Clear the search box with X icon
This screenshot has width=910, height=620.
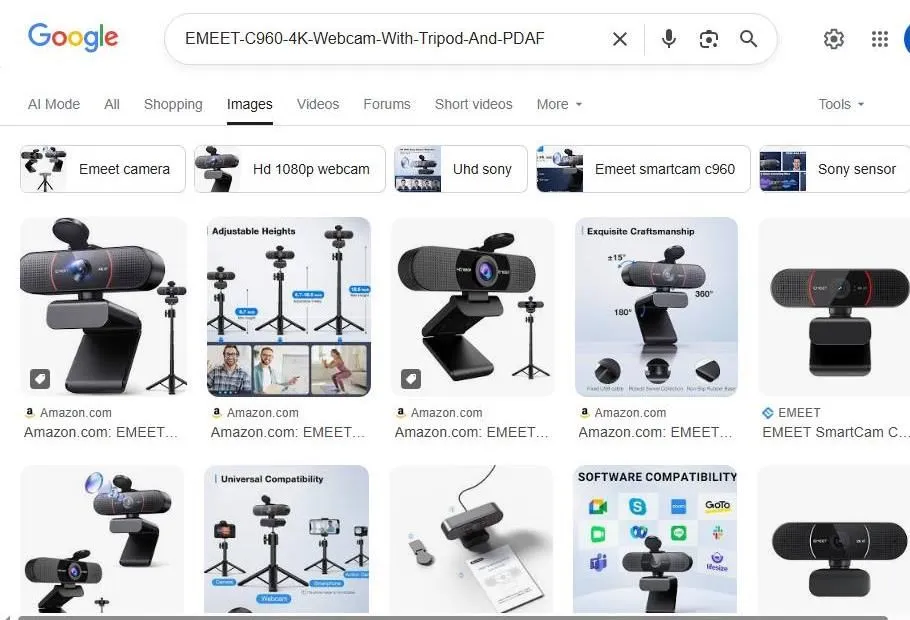click(x=620, y=39)
